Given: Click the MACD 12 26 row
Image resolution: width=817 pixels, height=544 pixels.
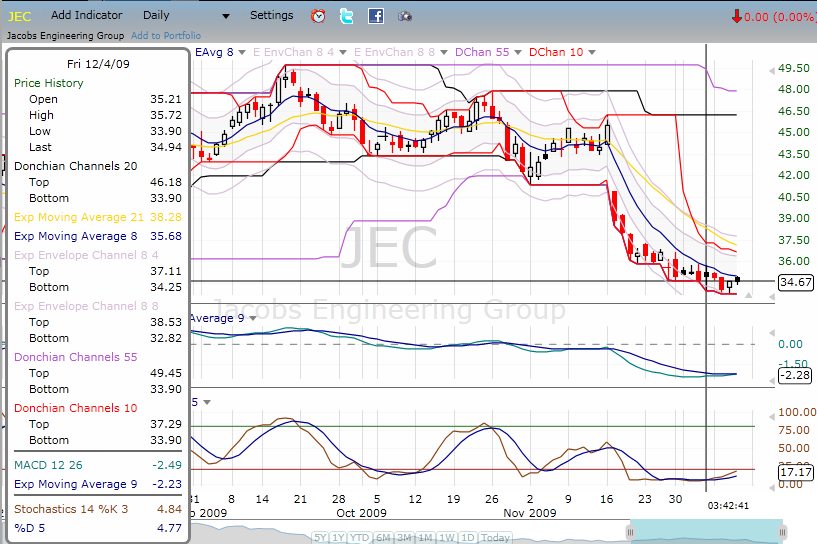Looking at the screenshot, I should [97, 465].
